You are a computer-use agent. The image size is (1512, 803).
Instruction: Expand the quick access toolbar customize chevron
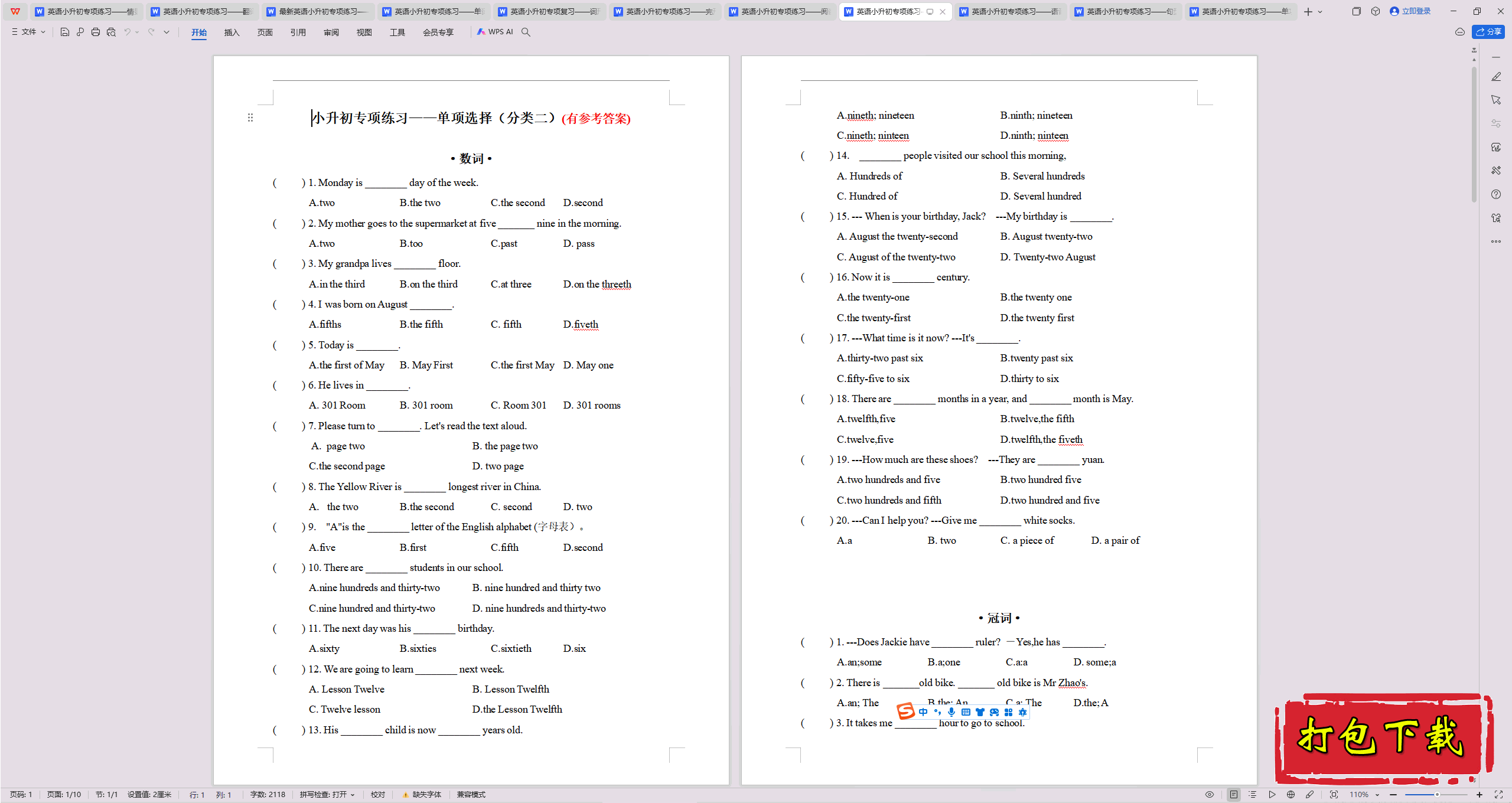(167, 32)
